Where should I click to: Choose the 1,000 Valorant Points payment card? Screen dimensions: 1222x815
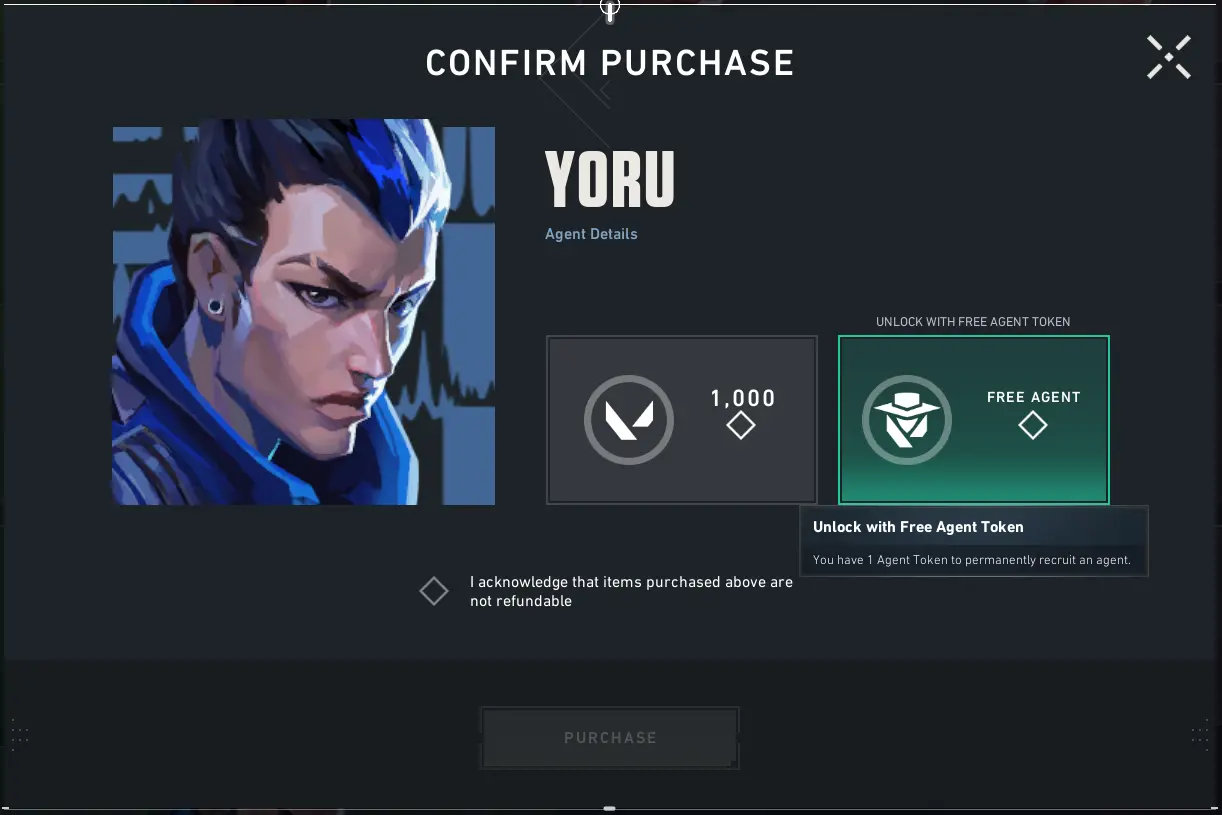pos(682,420)
